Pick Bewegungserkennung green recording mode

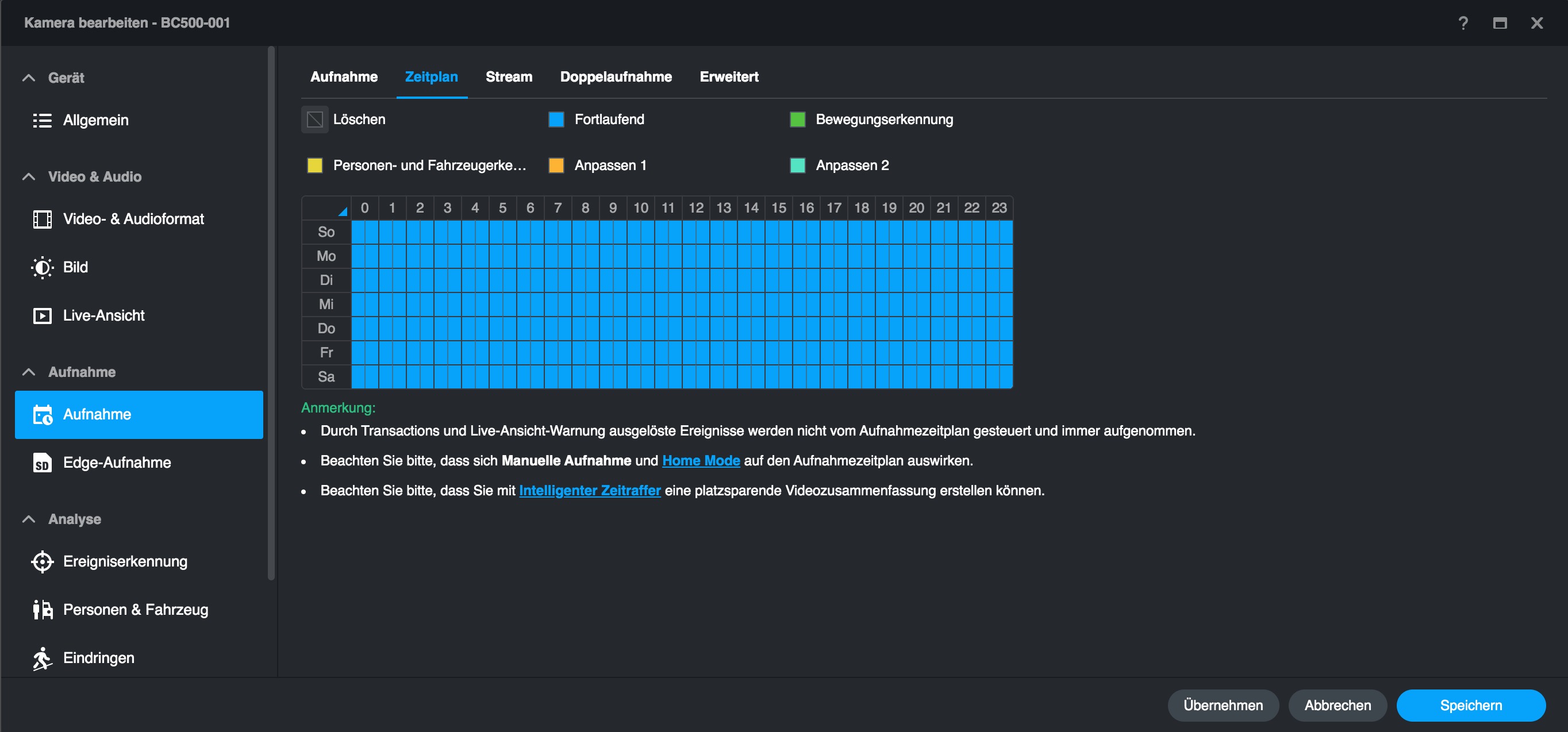[x=797, y=120]
